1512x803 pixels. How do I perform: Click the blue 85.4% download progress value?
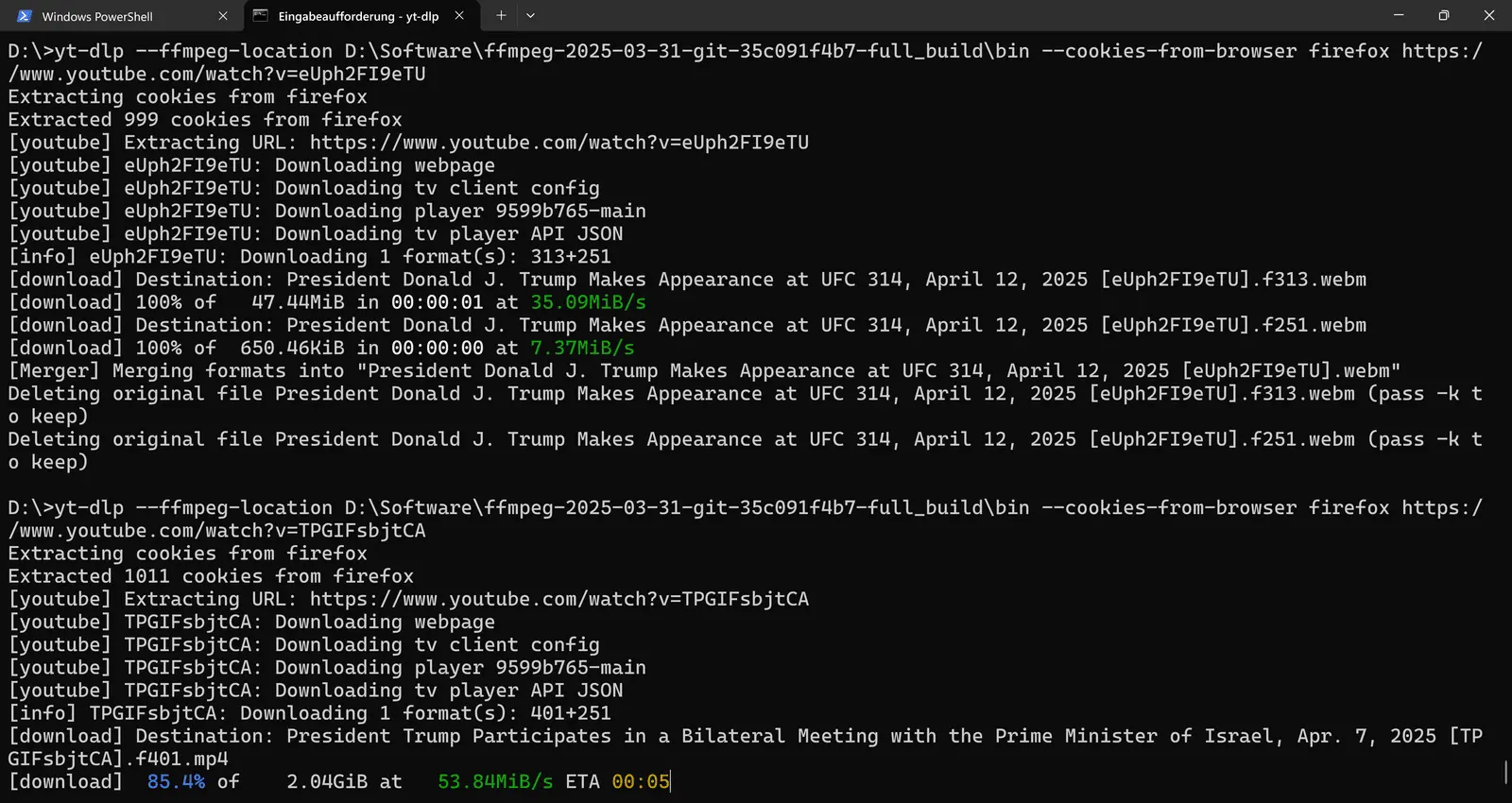point(176,782)
